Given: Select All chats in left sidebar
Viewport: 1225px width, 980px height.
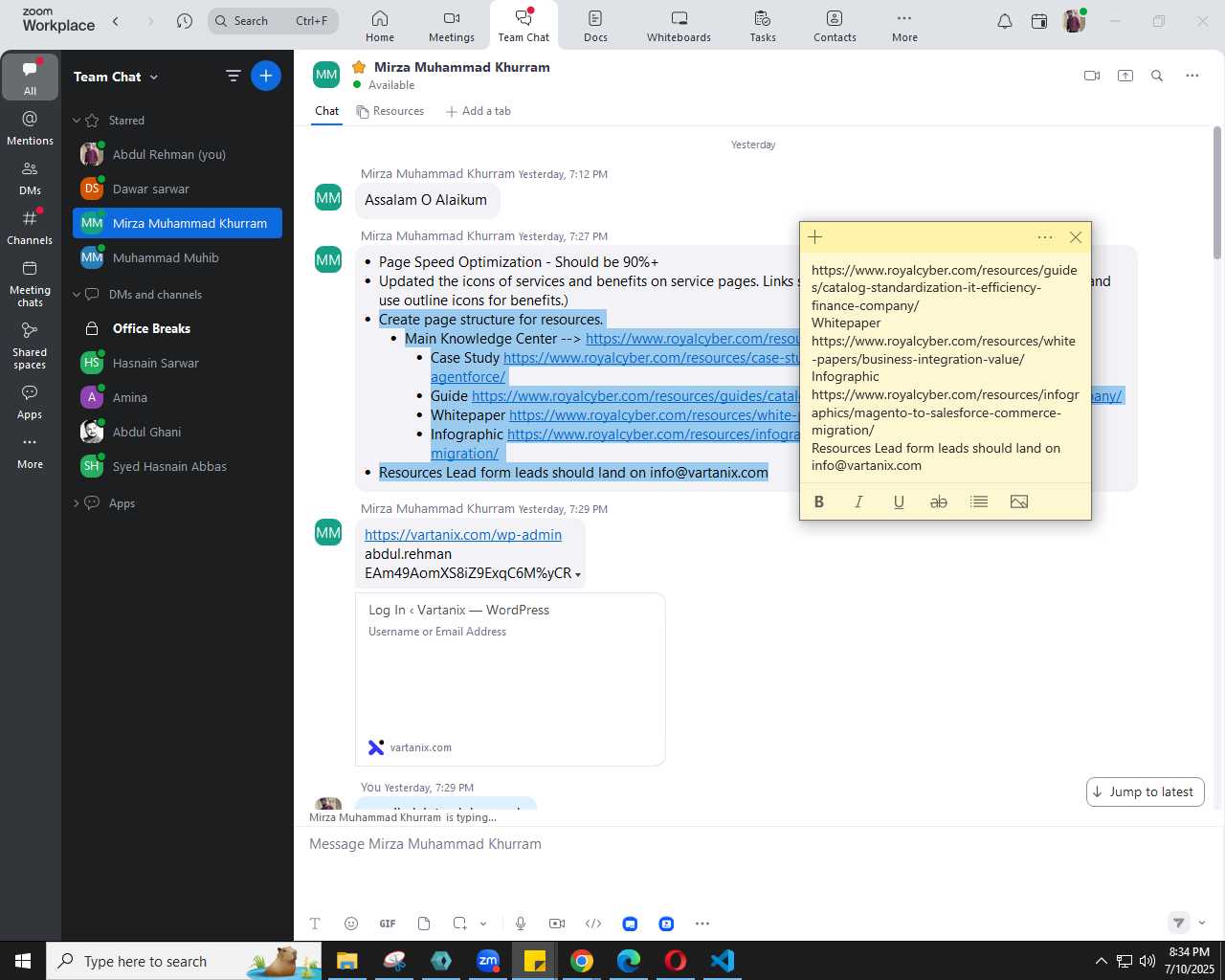Looking at the screenshot, I should pyautogui.click(x=30, y=78).
